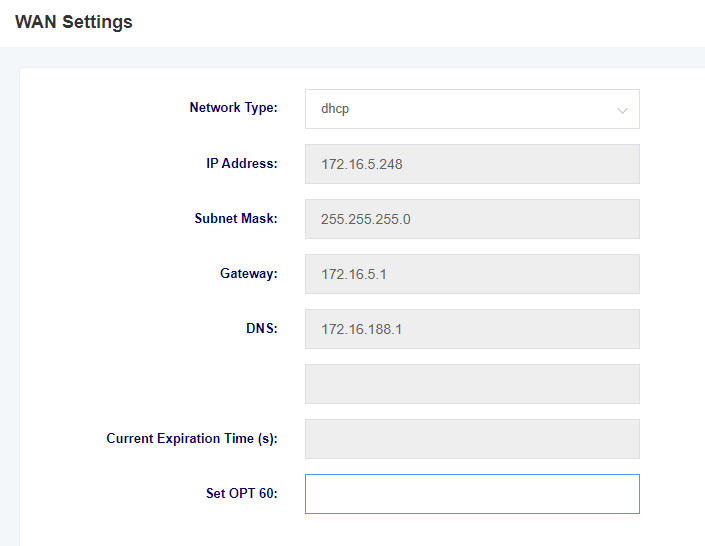Screen dimensions: 705x546
Task: Click the IP Address label
Action: tap(242, 163)
